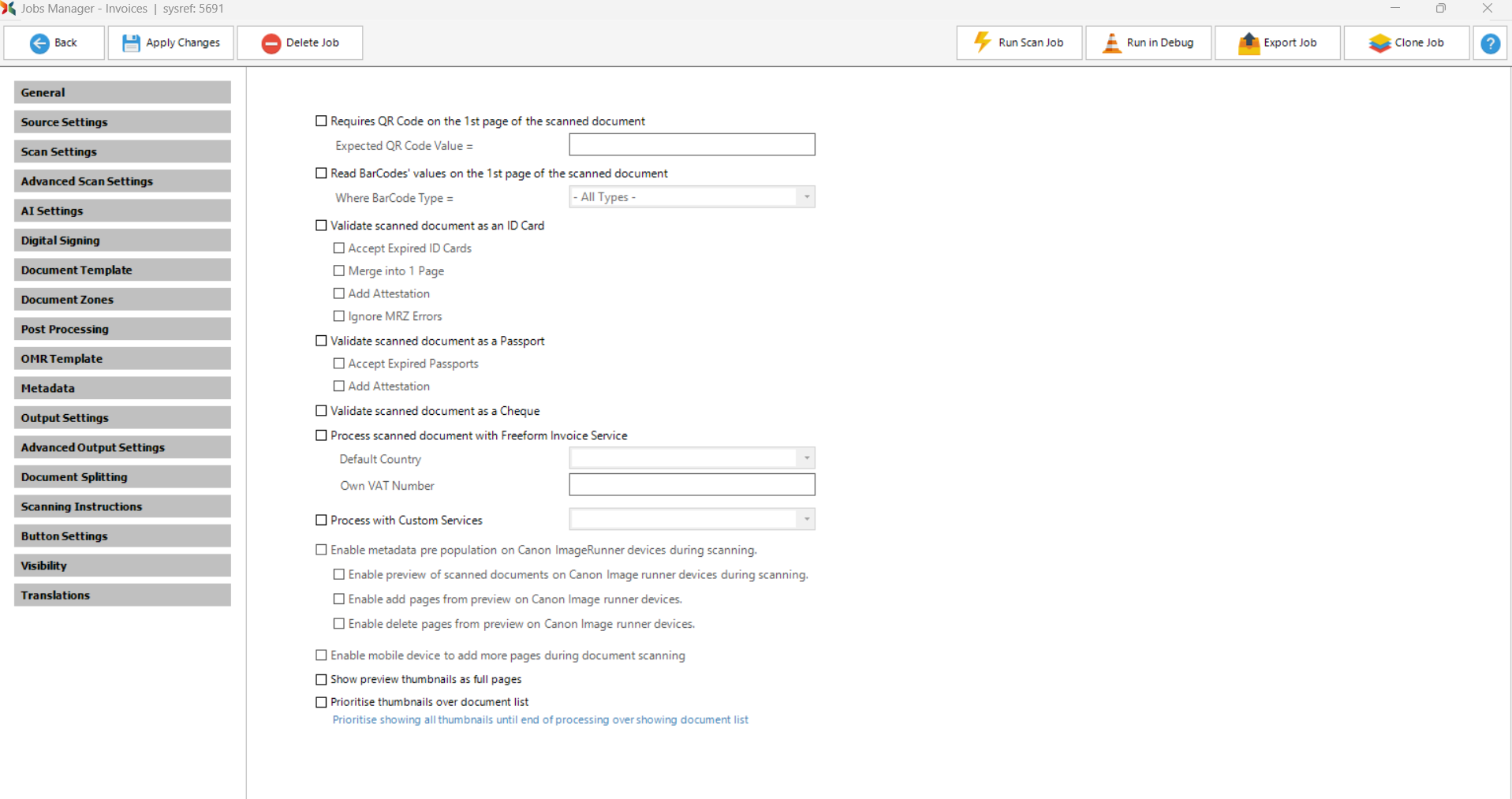
Task: Restore down the Jobs Manager window
Action: 1441,8
